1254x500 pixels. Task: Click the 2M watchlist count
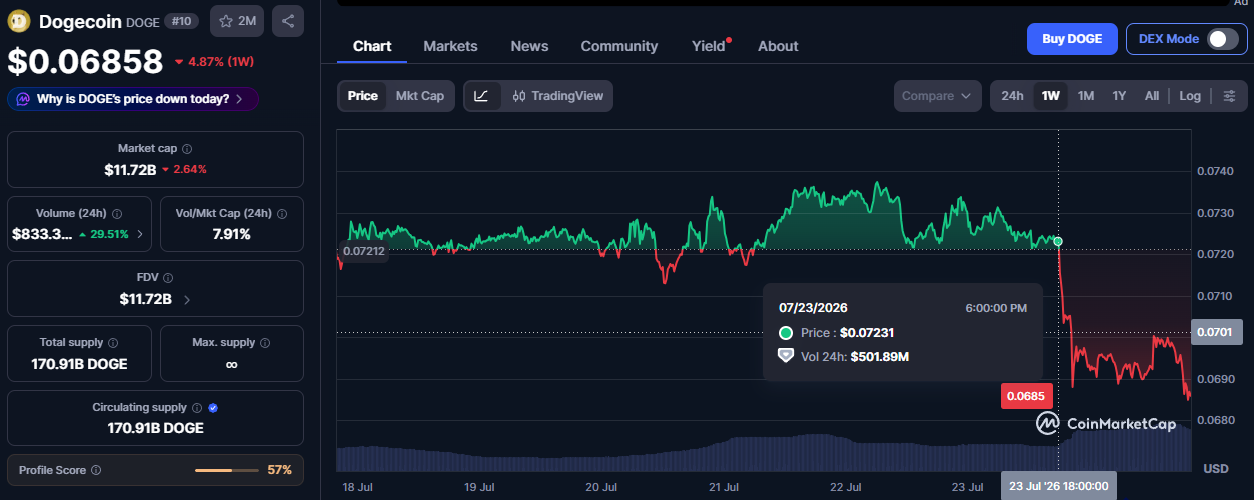[247, 21]
